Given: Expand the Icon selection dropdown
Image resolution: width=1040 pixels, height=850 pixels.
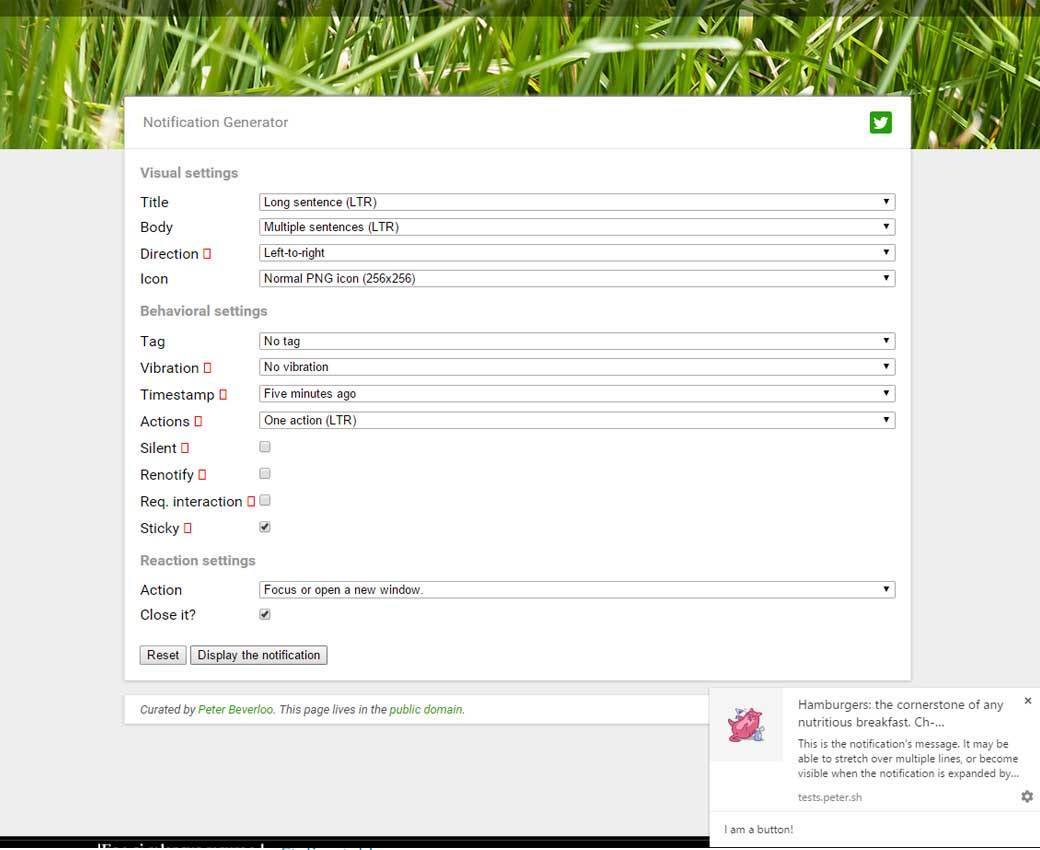Looking at the screenshot, I should point(577,279).
